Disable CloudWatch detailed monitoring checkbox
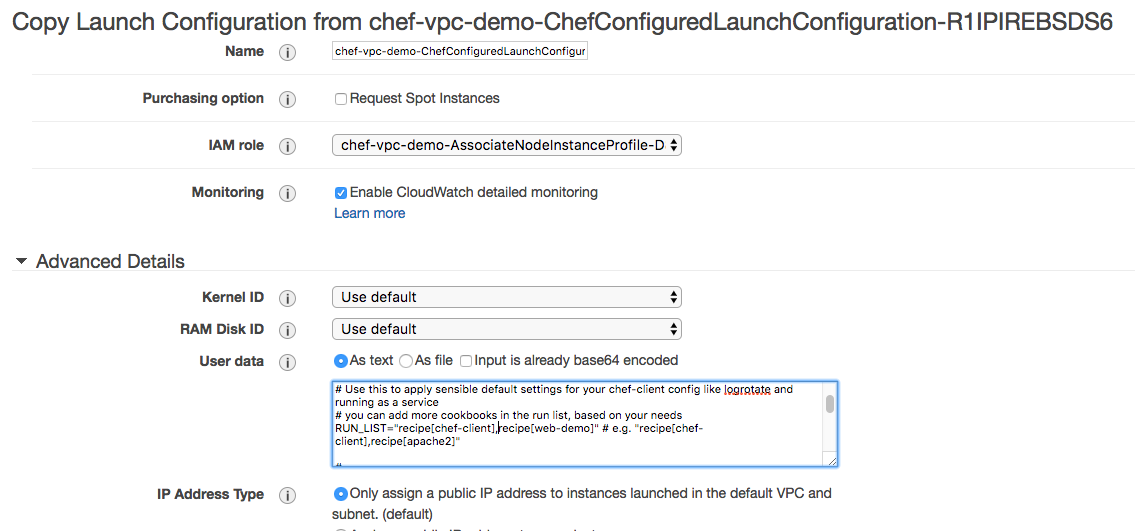 340,193
